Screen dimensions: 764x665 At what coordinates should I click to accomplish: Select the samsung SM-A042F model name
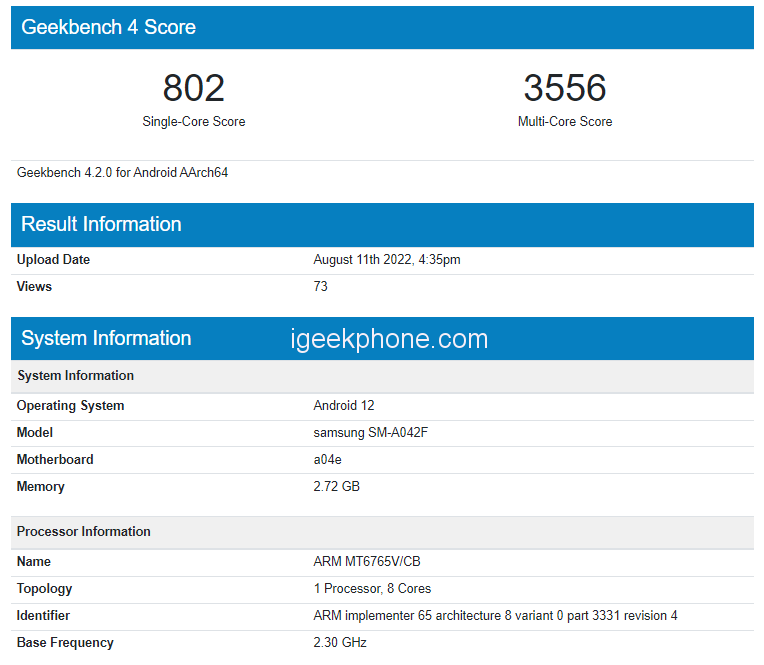pyautogui.click(x=378, y=433)
